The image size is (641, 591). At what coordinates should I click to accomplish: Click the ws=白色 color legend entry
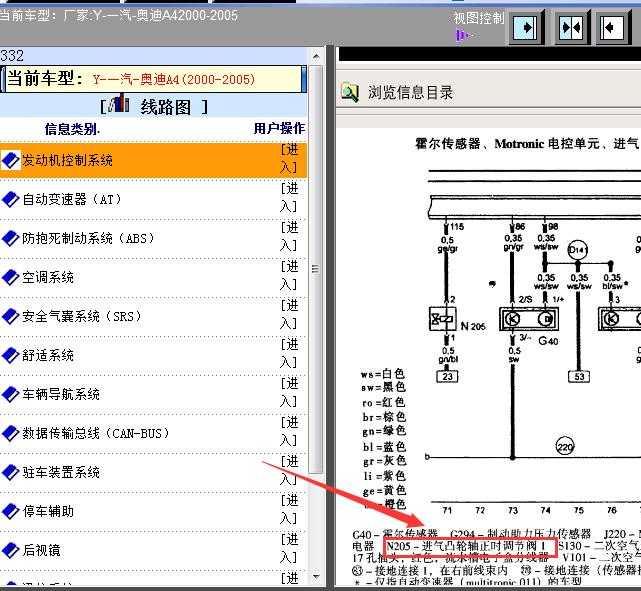pyautogui.click(x=383, y=374)
